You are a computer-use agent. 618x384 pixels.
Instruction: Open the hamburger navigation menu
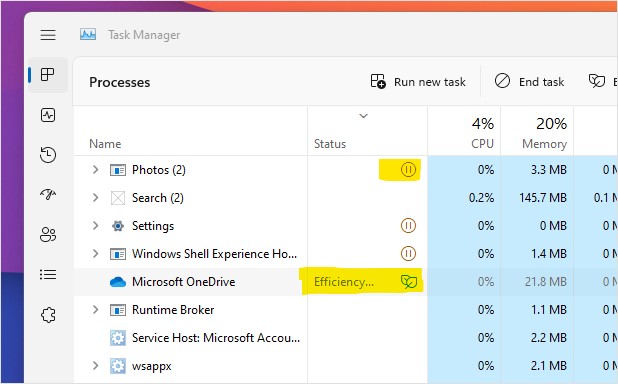tap(48, 35)
